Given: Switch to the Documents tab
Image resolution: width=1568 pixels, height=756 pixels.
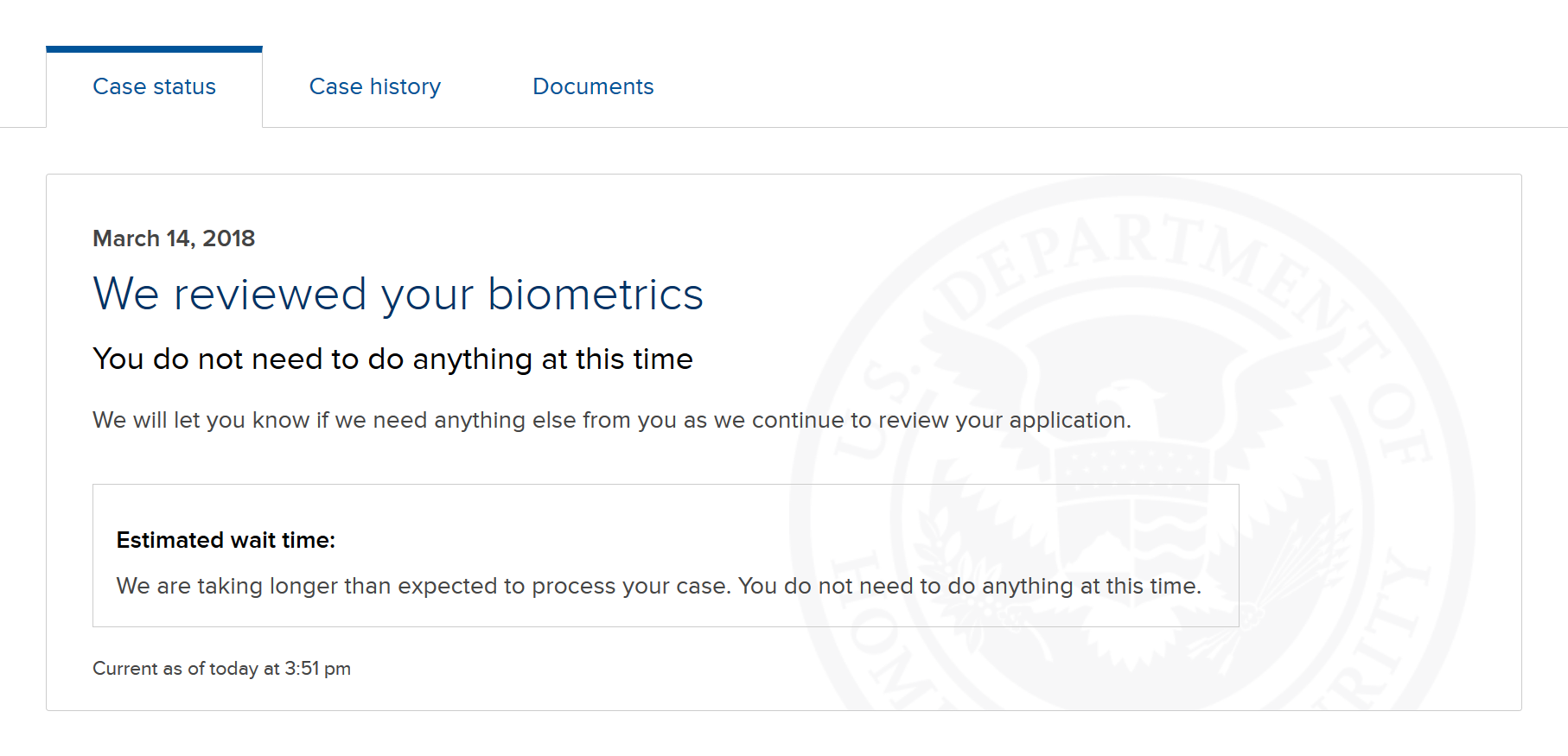Looking at the screenshot, I should click(x=593, y=86).
